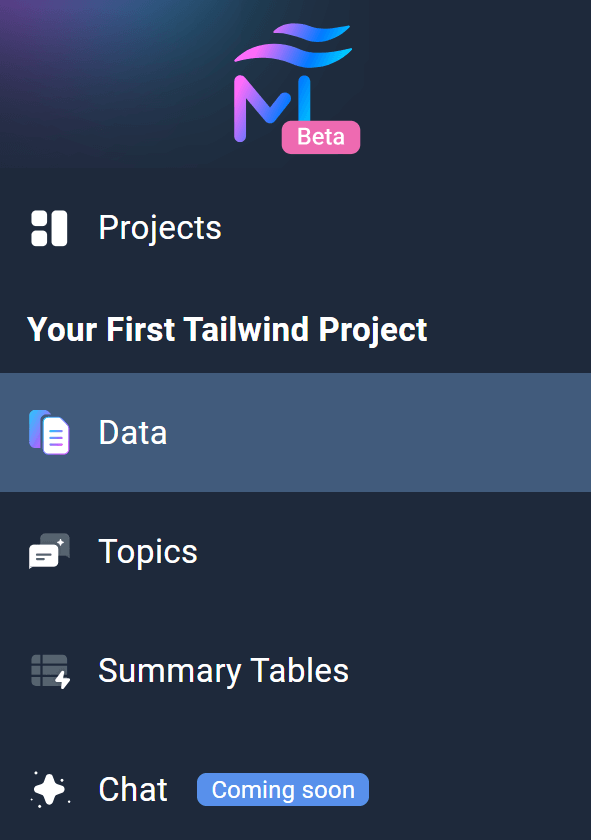The width and height of the screenshot is (591, 840).
Task: Click the Summary Tables label text
Action: (x=222, y=670)
